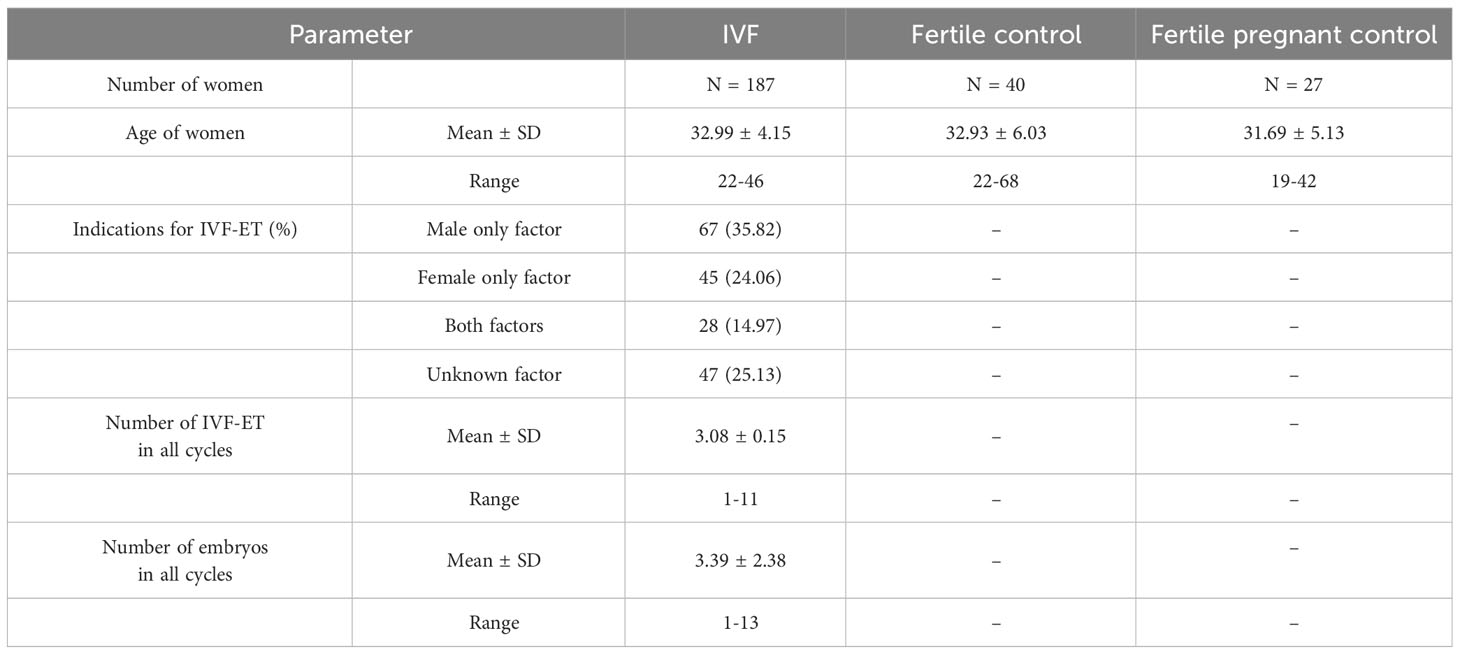Click the Male only factor cell
1460x654 pixels.
click(x=494, y=230)
